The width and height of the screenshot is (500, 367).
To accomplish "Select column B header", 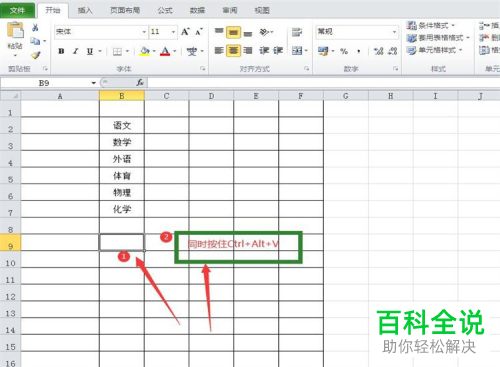I will point(122,96).
